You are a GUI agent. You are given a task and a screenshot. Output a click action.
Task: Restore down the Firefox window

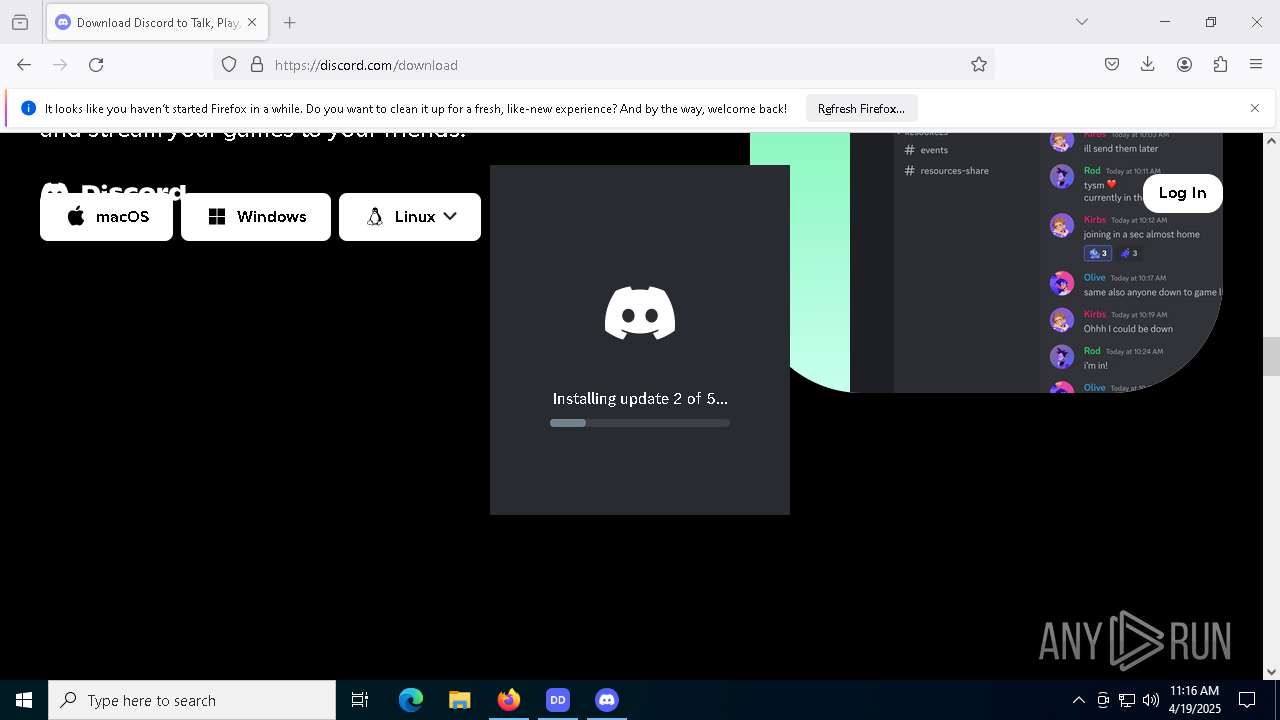[x=1211, y=22]
